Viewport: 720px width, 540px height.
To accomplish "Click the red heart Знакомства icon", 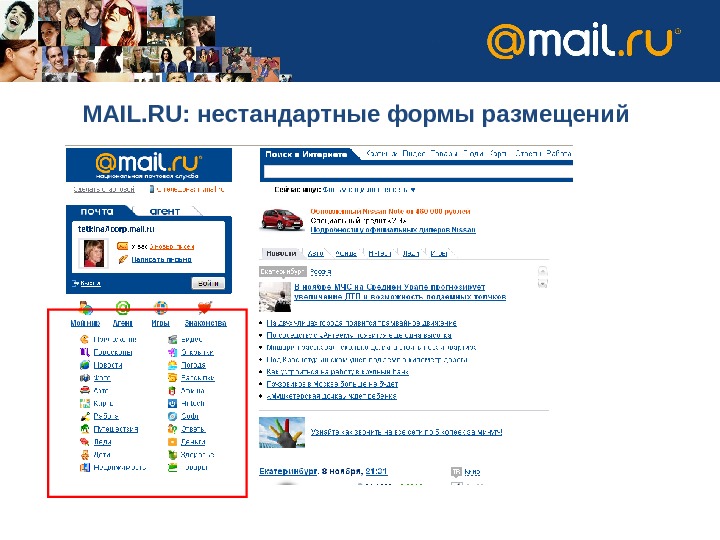I will [x=204, y=307].
